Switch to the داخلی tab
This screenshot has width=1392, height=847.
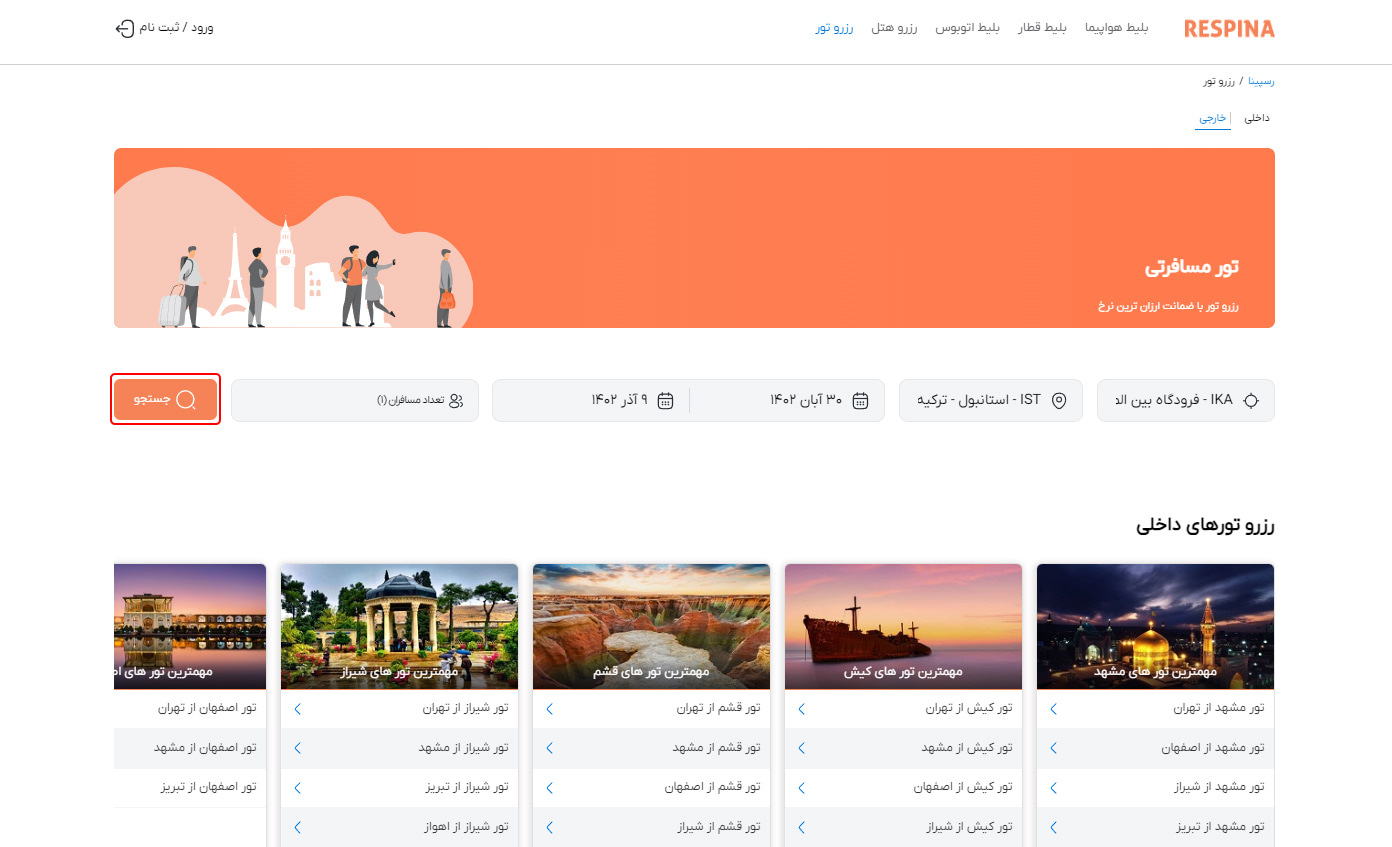(1256, 117)
